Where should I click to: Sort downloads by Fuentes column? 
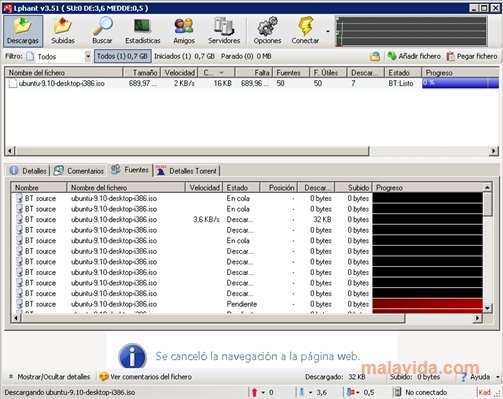coord(291,72)
